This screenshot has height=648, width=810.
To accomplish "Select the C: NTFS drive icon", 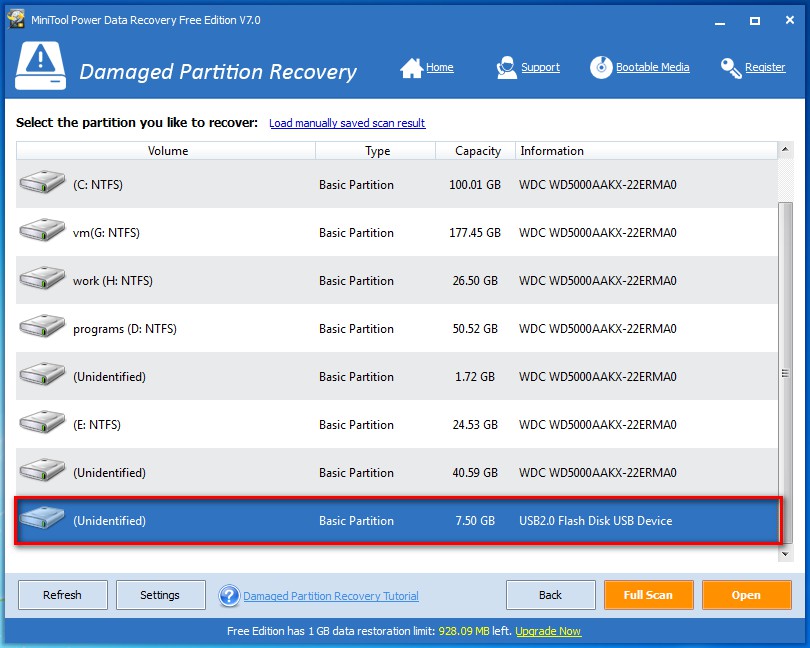I will [42, 185].
